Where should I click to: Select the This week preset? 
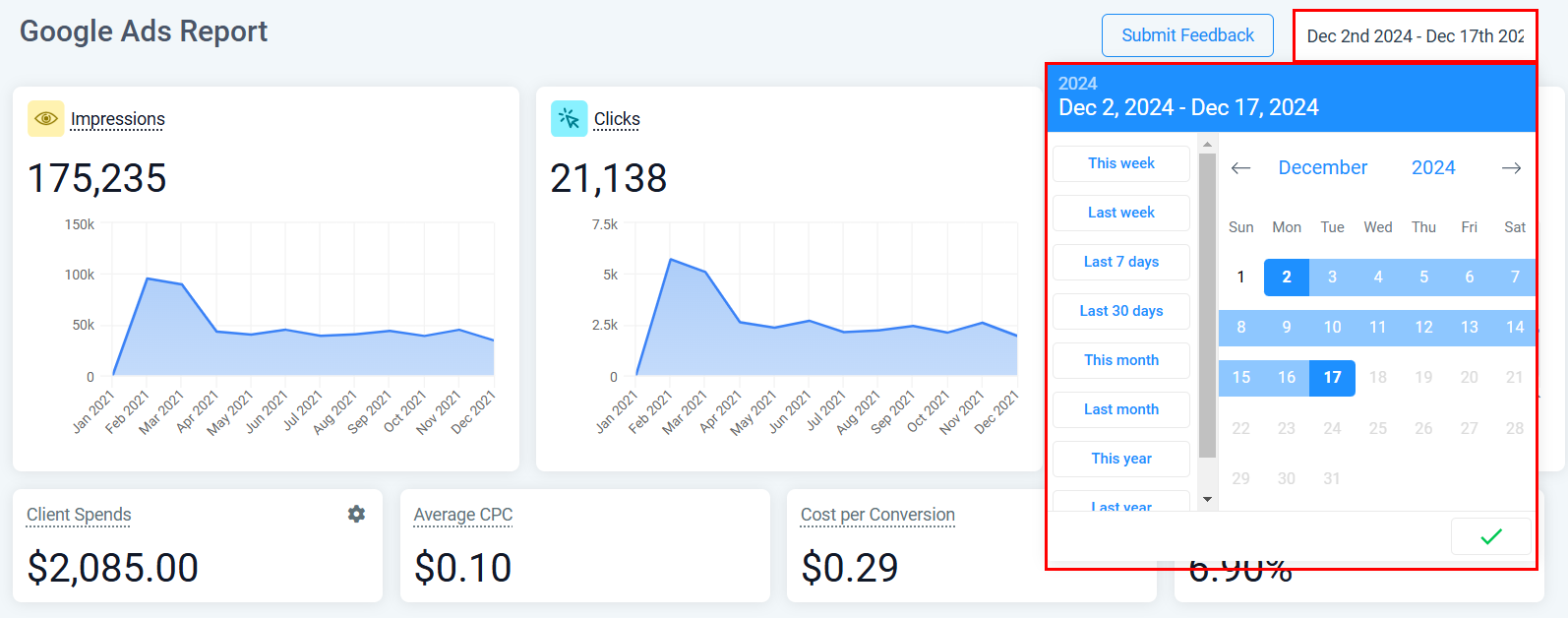click(1120, 163)
